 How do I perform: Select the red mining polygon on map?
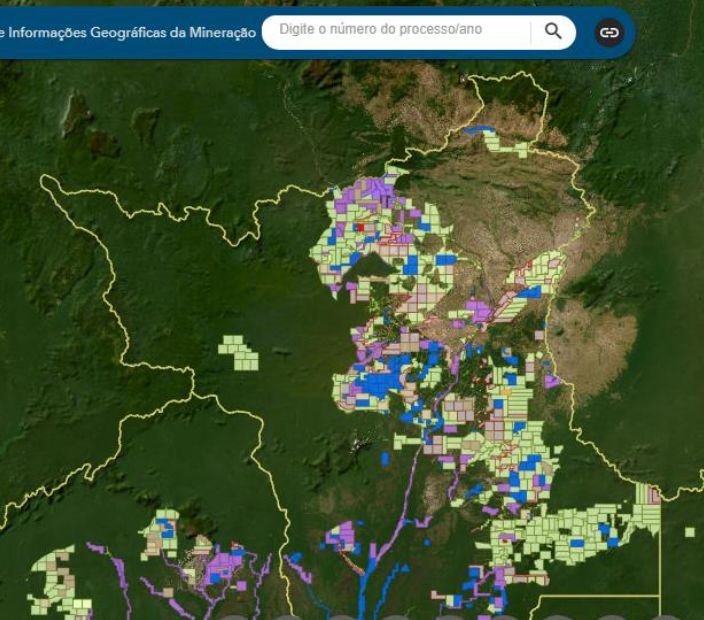pyautogui.click(x=360, y=227)
